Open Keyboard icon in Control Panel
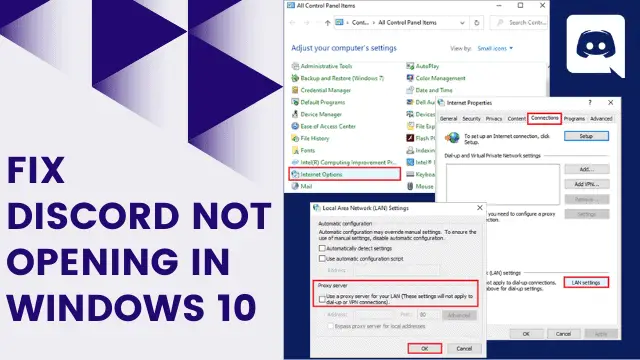The image size is (640, 360). pos(410,174)
